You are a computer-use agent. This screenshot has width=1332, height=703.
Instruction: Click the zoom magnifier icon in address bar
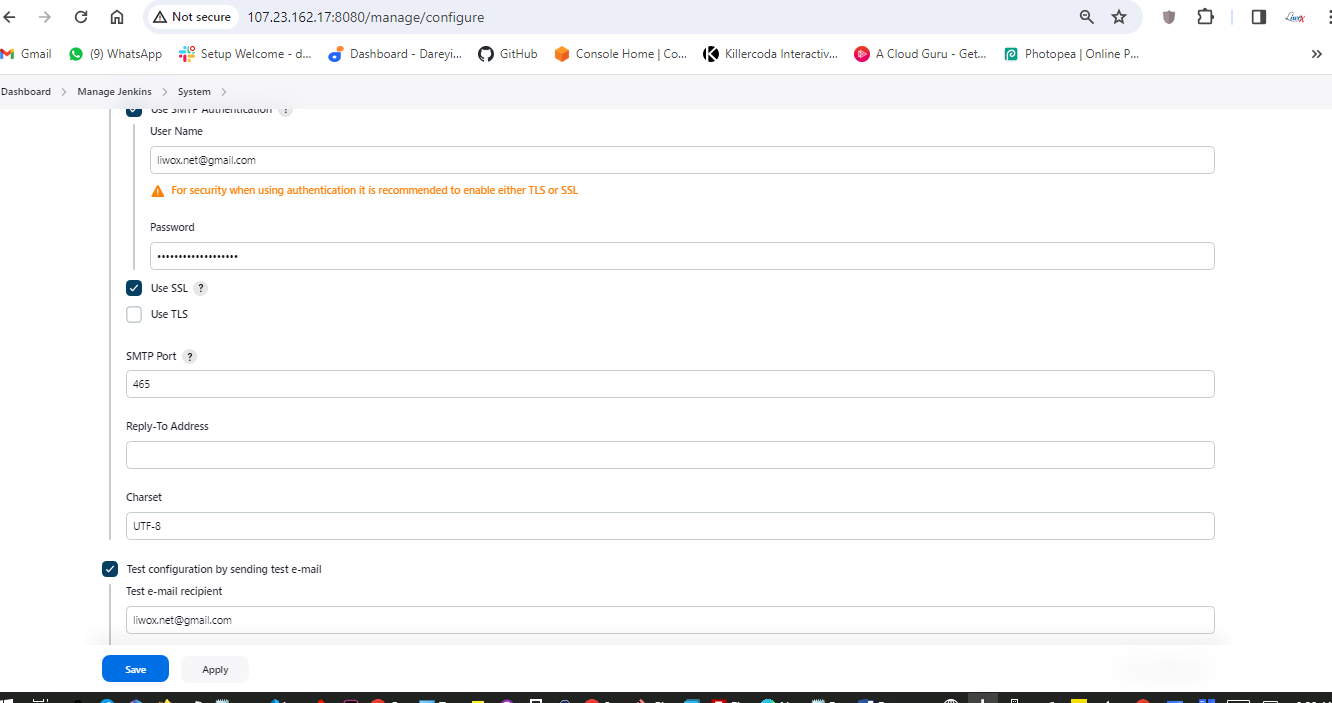1087,17
